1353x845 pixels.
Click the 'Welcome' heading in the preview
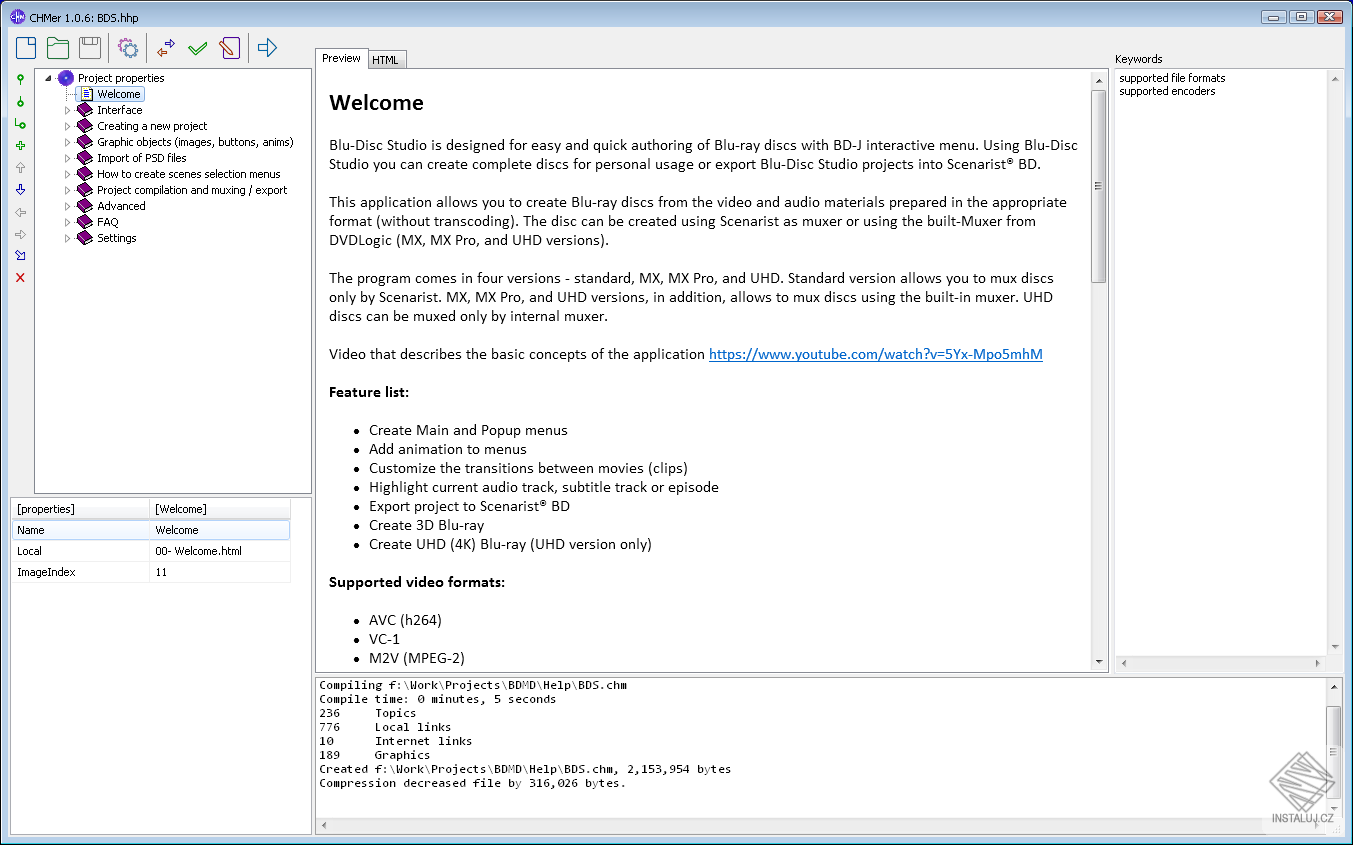point(376,103)
